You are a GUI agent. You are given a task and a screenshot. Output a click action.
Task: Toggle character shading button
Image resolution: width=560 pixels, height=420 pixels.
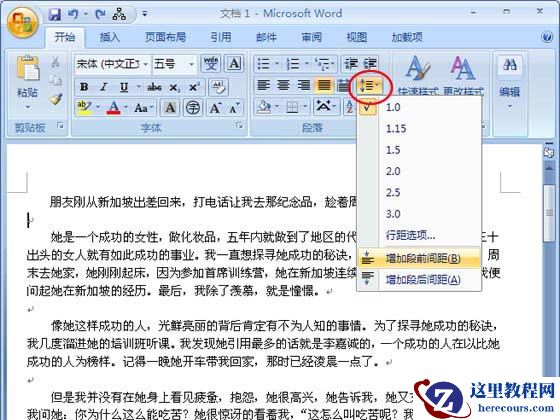pos(170,108)
